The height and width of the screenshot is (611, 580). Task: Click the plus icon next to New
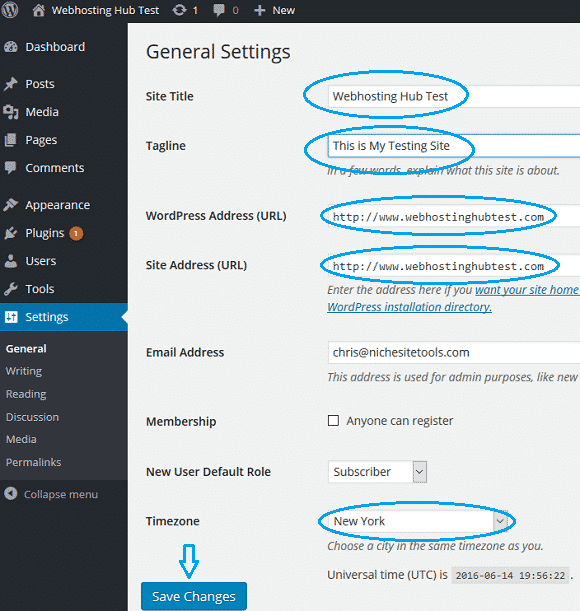(260, 11)
